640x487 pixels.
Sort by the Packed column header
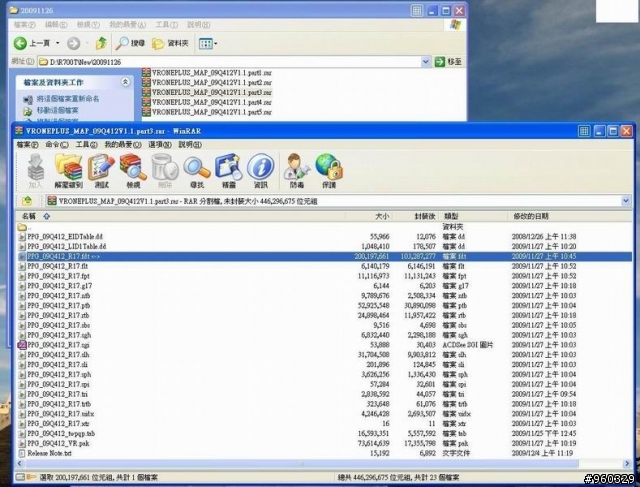(416, 216)
